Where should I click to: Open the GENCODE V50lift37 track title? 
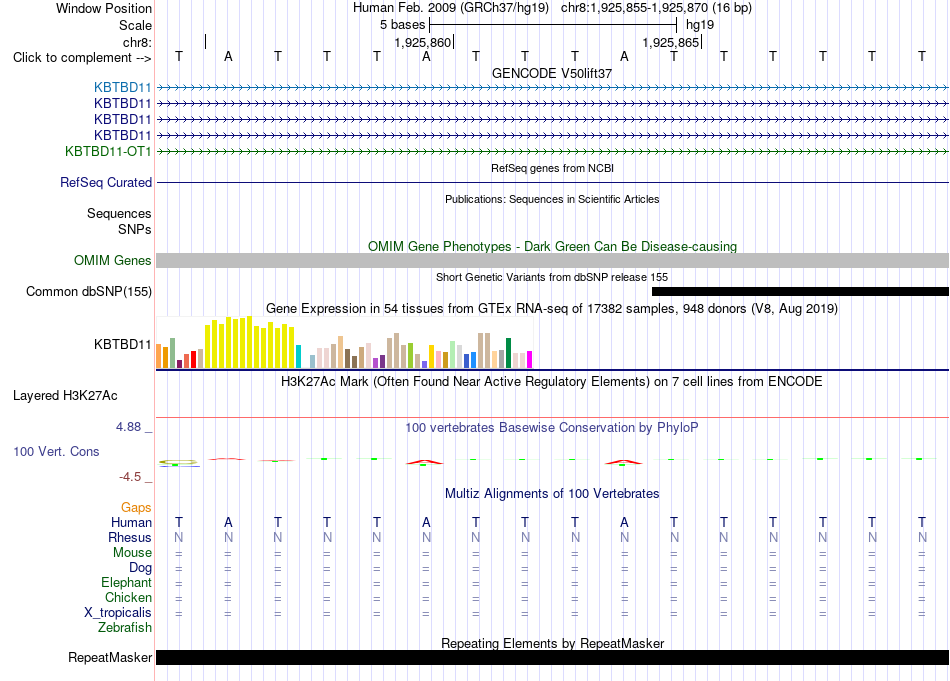pos(552,73)
